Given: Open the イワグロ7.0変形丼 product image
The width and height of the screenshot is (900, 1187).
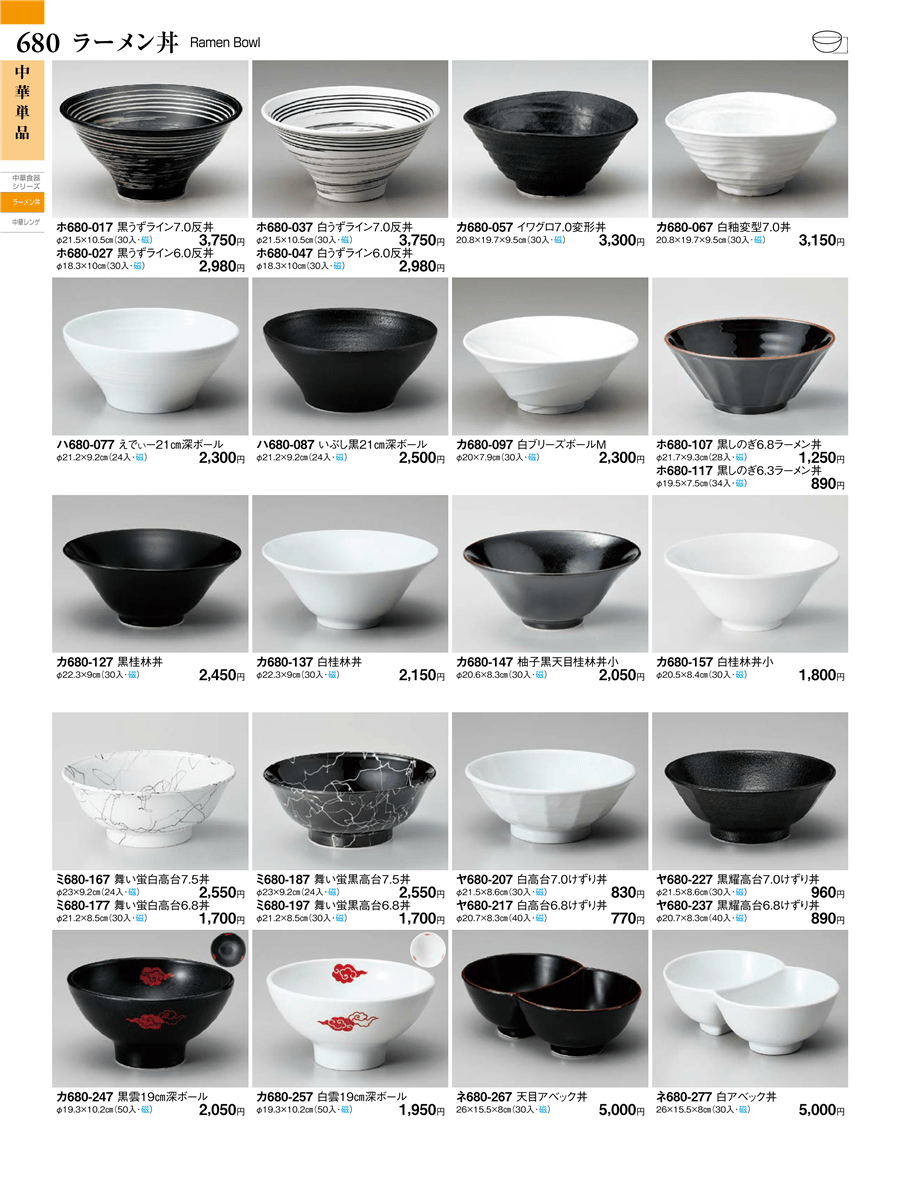Looking at the screenshot, I should [x=550, y=139].
